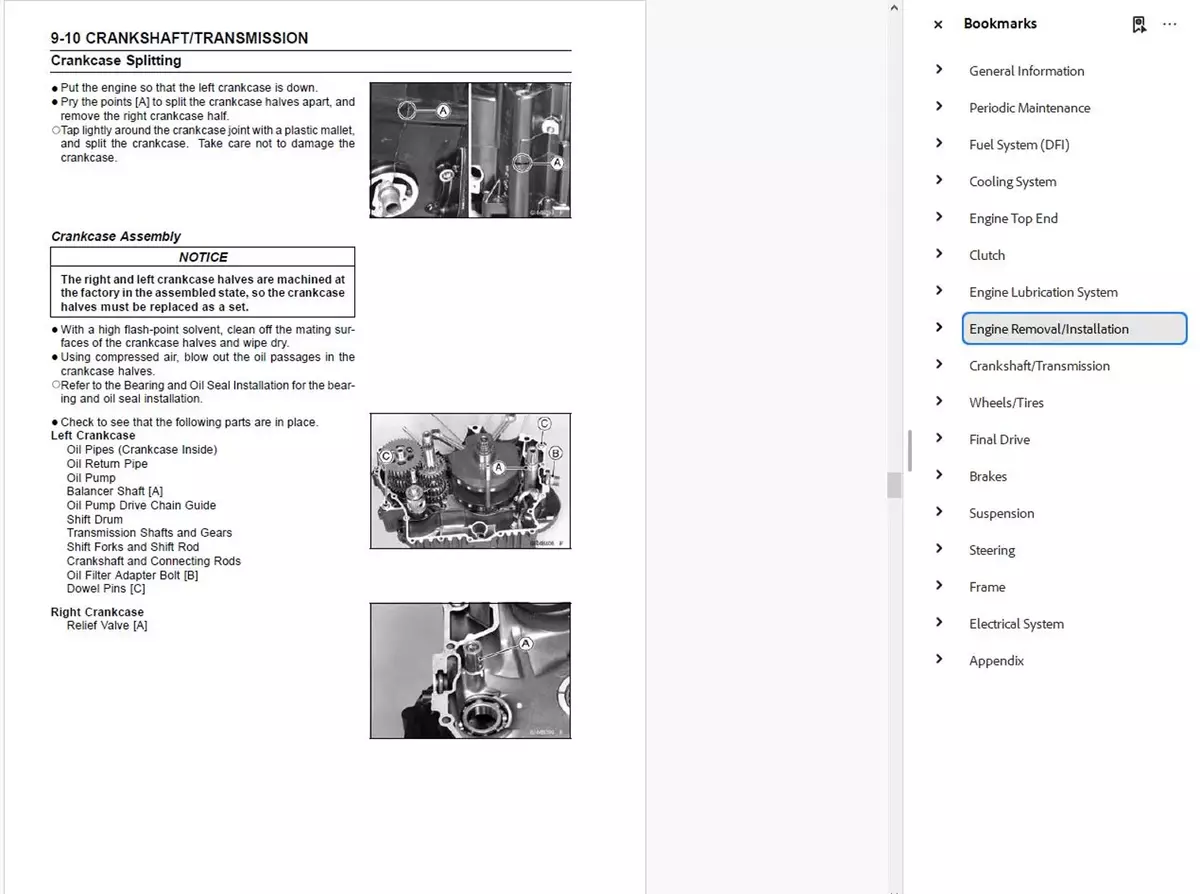The image size is (1200, 894).
Task: Open the Wheels/Tires bookmark
Action: 1006,403
